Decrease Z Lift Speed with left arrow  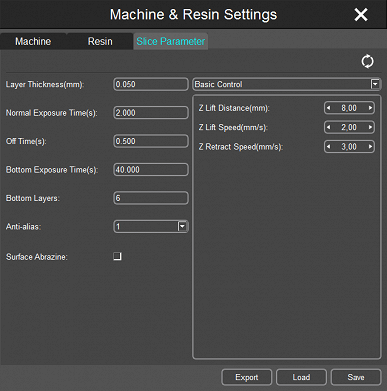click(x=329, y=127)
